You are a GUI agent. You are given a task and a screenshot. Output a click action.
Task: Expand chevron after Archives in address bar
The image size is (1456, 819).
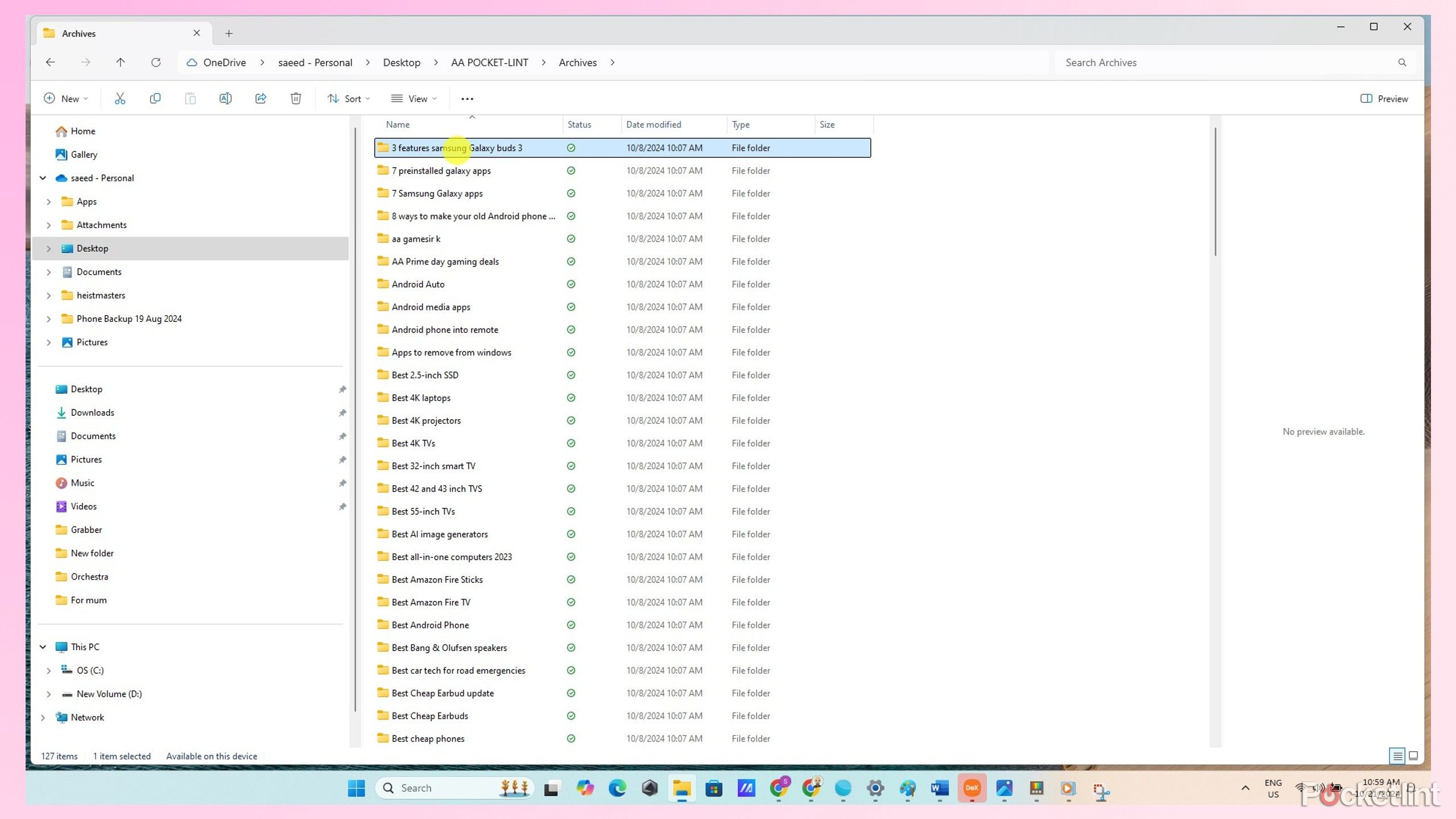coord(613,63)
